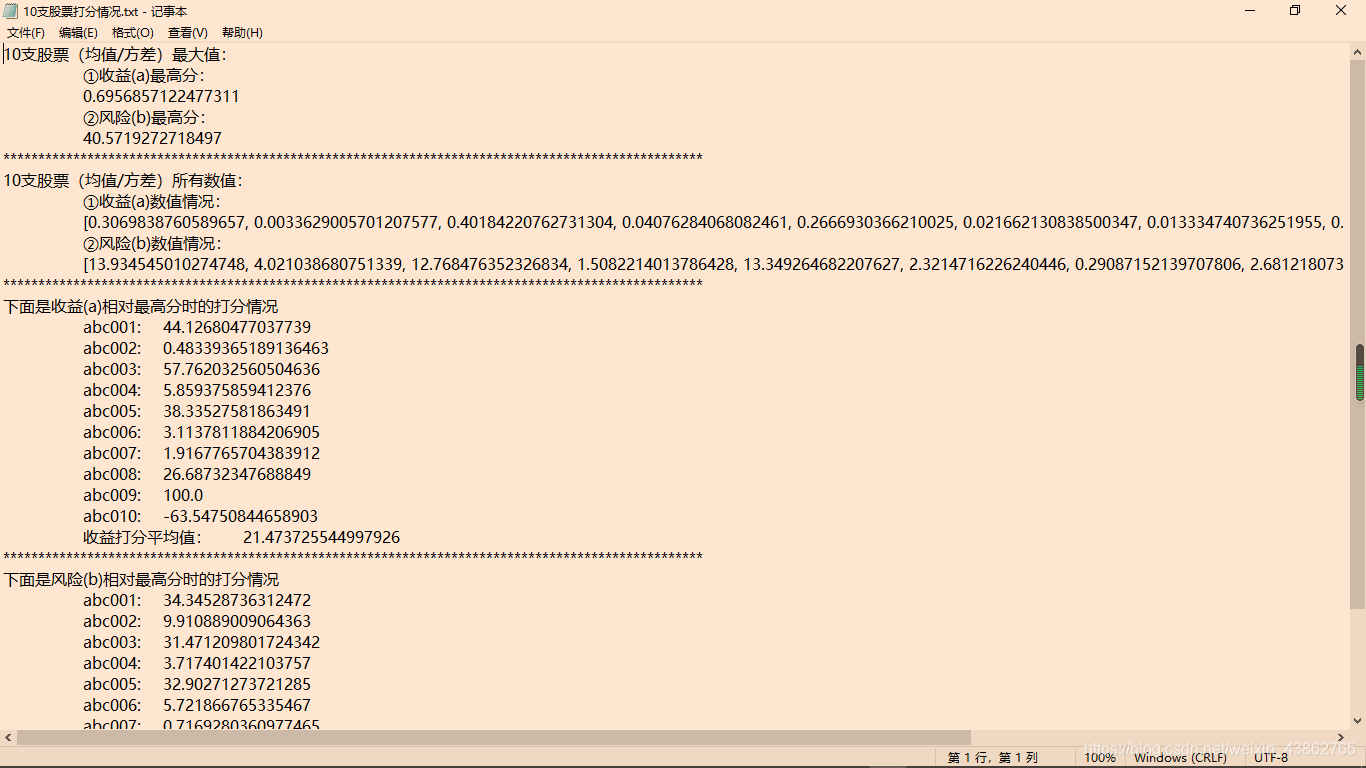This screenshot has width=1366, height=768.
Task: Click the value 57.762032560504636
Action: (x=242, y=370)
